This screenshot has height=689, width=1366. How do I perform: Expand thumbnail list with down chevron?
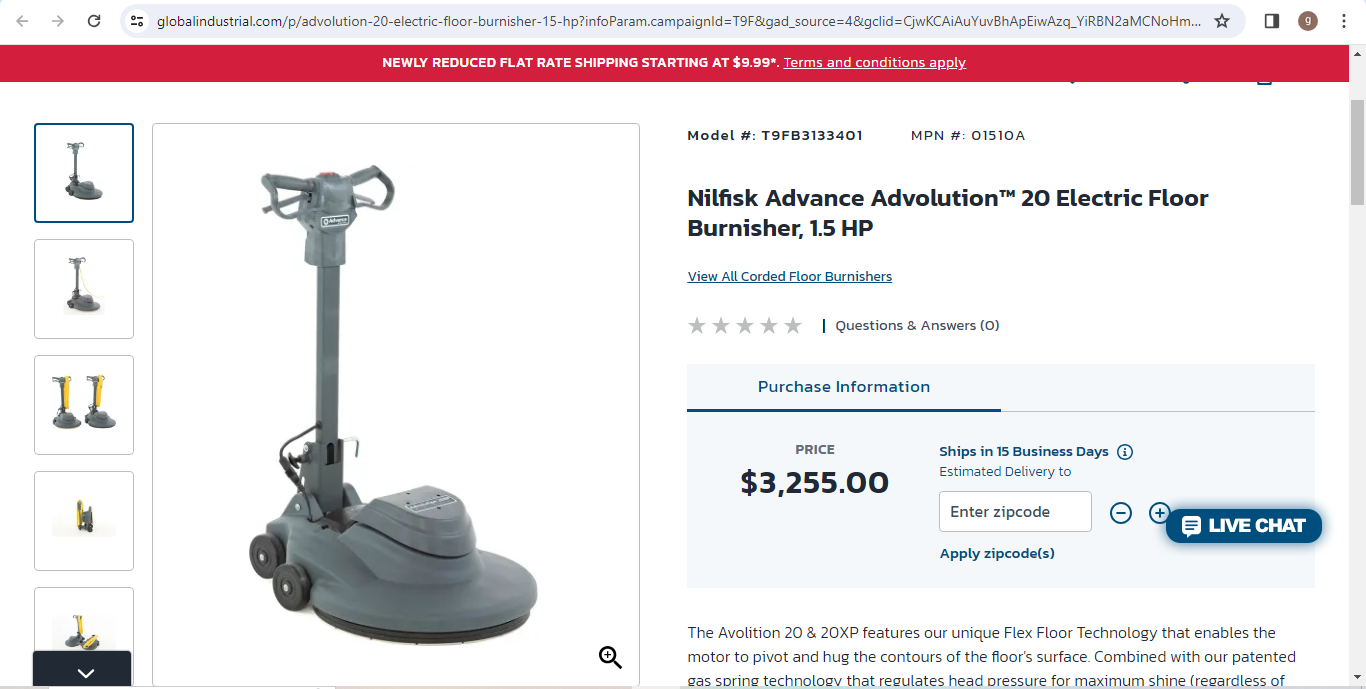(83, 672)
